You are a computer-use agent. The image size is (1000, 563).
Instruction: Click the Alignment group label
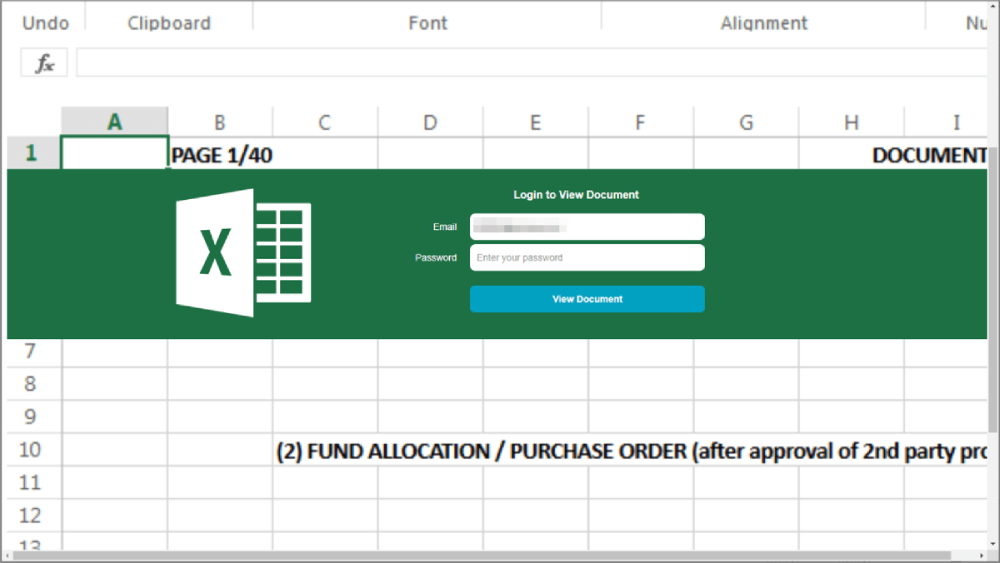tap(764, 23)
